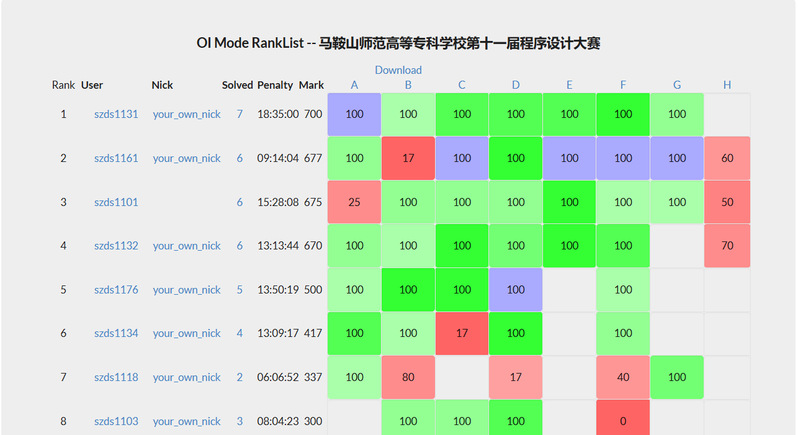
Task: Click the red 17 cell in rank 2 row
Action: coord(408,158)
